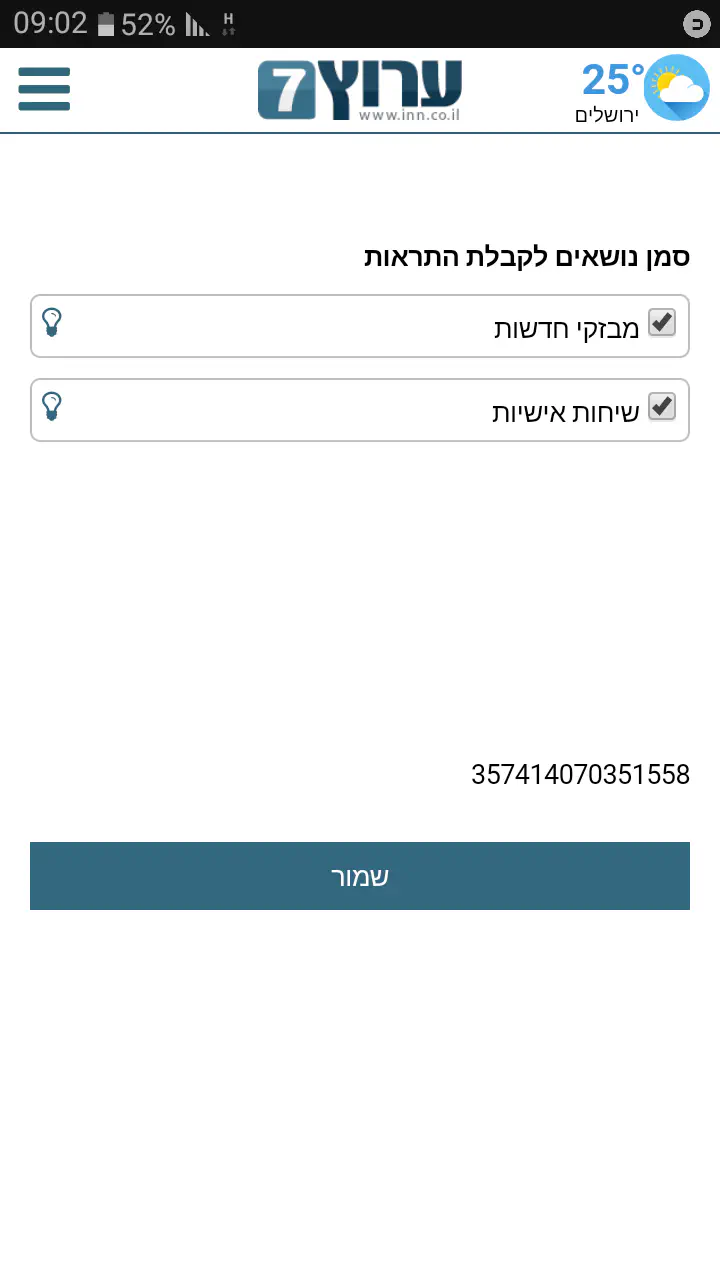Uncheck the מבזקי חדשות checkbox

(x=662, y=323)
